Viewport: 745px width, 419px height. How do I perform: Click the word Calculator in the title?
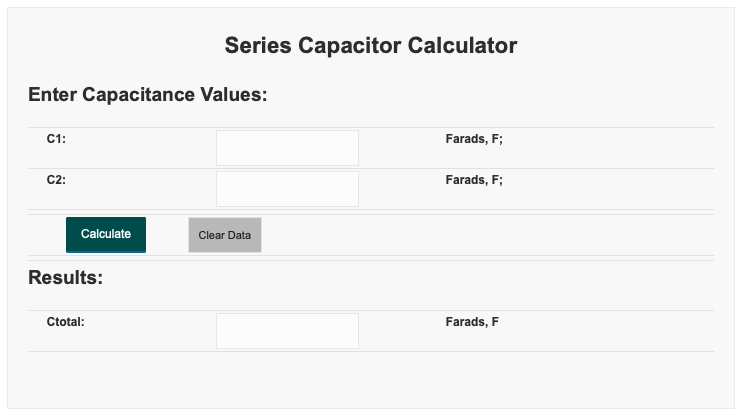tap(462, 46)
